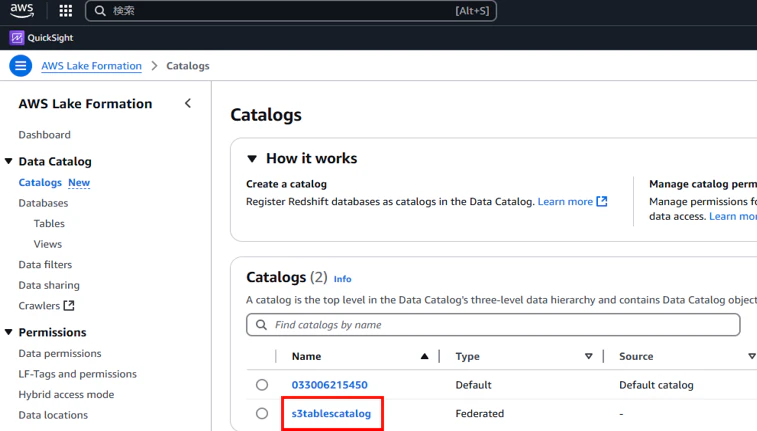
Task: Open the Crawlers external link icon
Action: click(69, 306)
